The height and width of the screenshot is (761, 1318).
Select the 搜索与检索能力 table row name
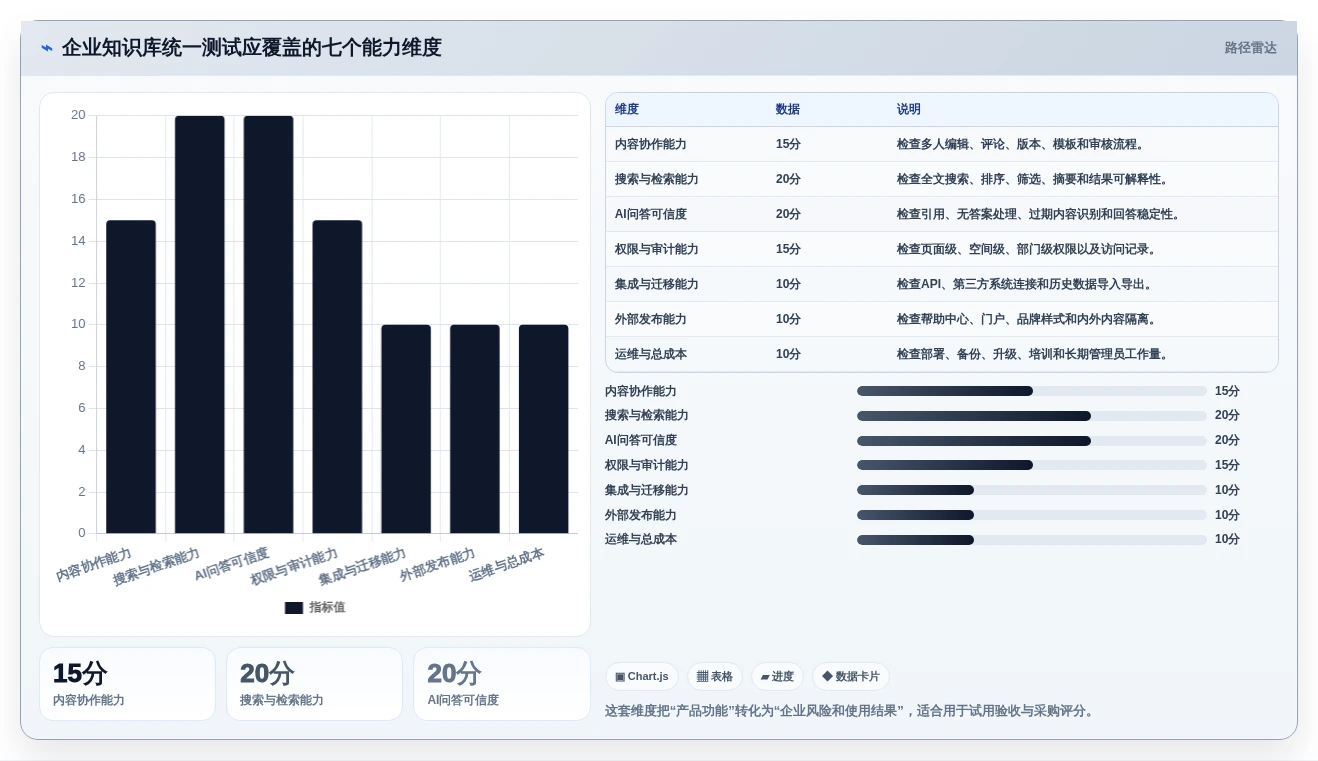coord(657,179)
